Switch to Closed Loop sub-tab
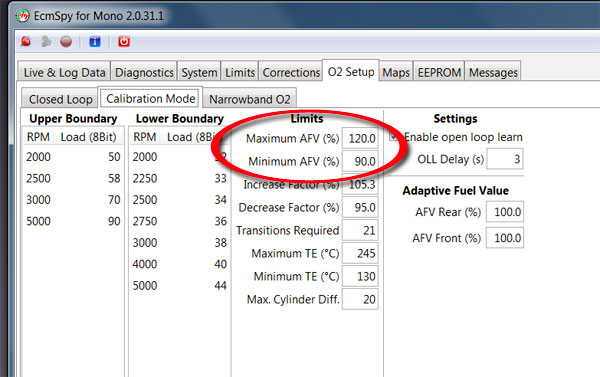Screen dimensions: 600x377 coord(60,99)
